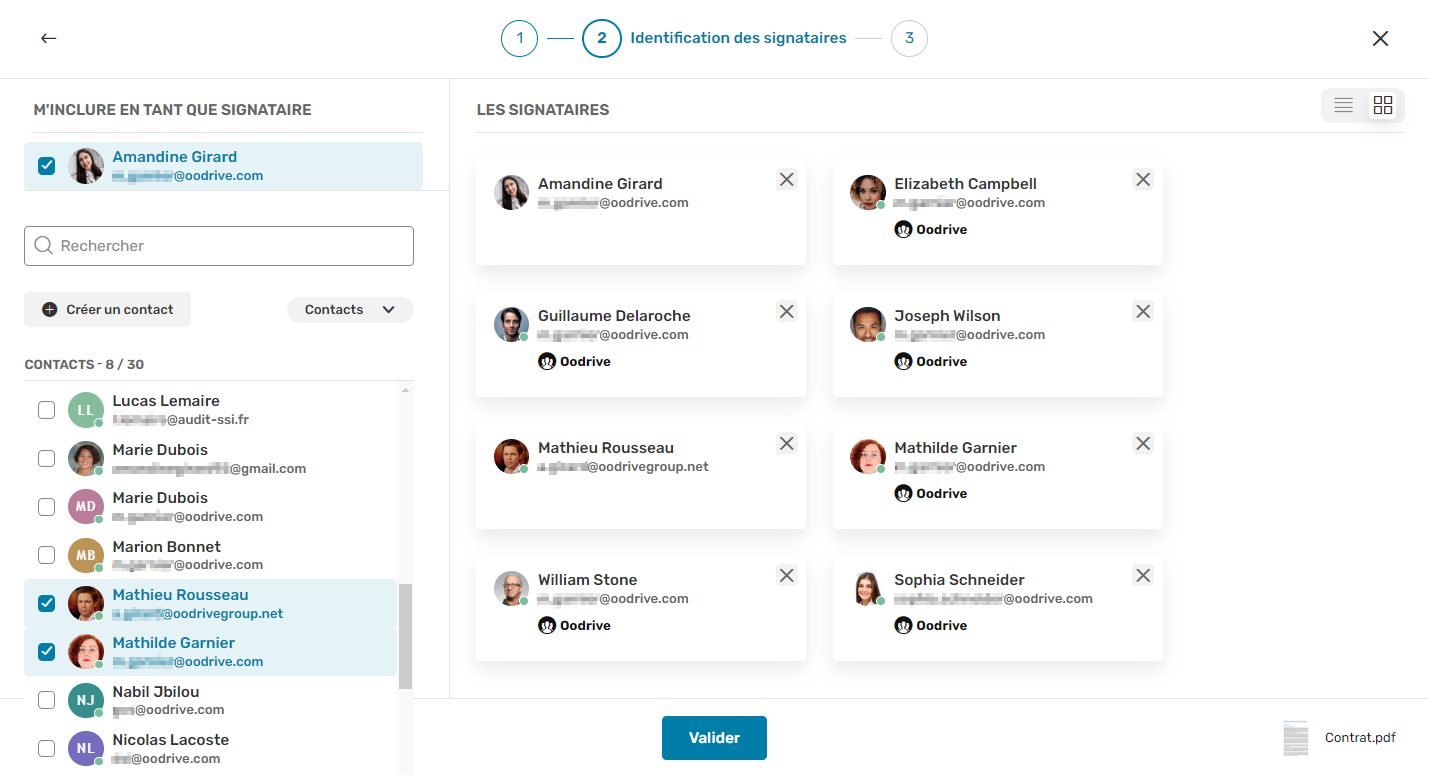
Task: Focus the Rechercher search field
Action: coord(219,246)
